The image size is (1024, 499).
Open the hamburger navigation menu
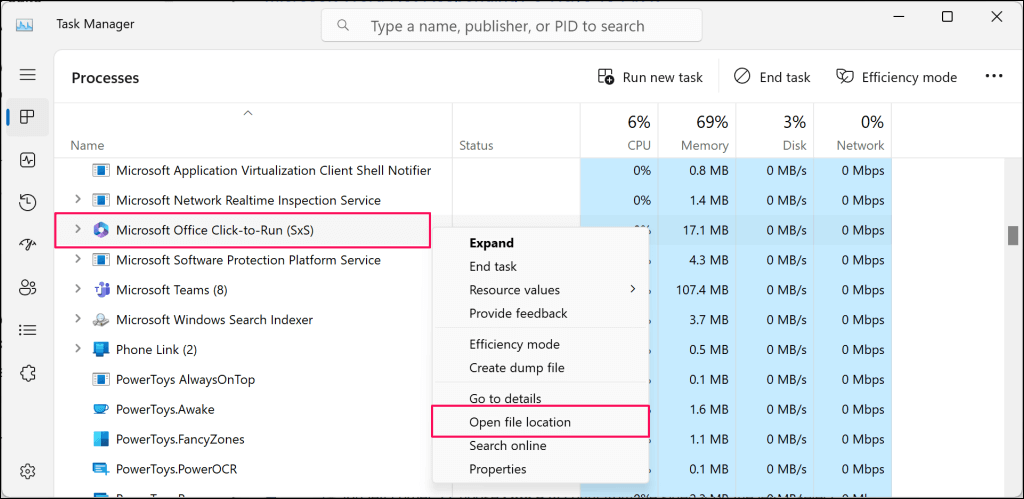tap(28, 75)
